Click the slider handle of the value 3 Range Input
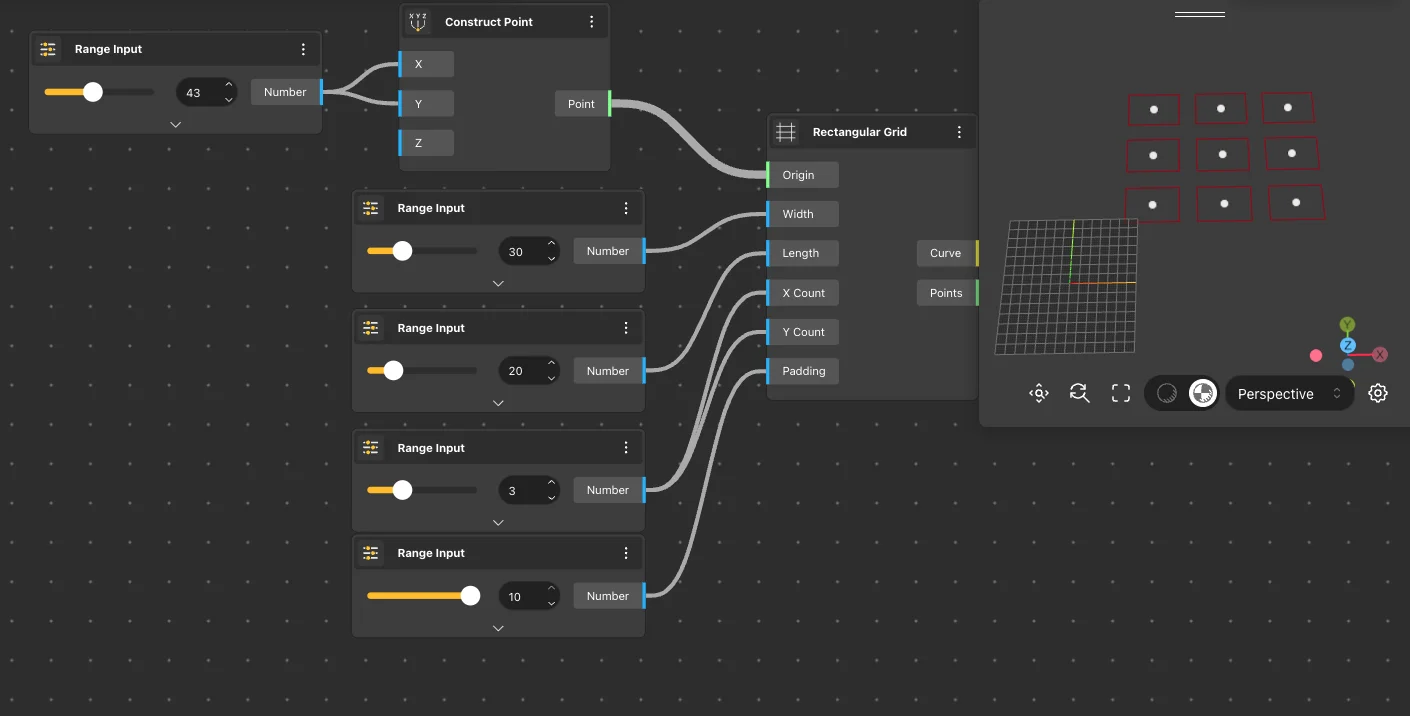 click(x=402, y=490)
